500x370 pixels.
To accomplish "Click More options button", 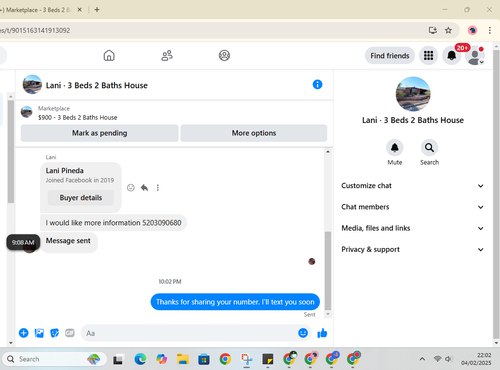I will pyautogui.click(x=254, y=133).
